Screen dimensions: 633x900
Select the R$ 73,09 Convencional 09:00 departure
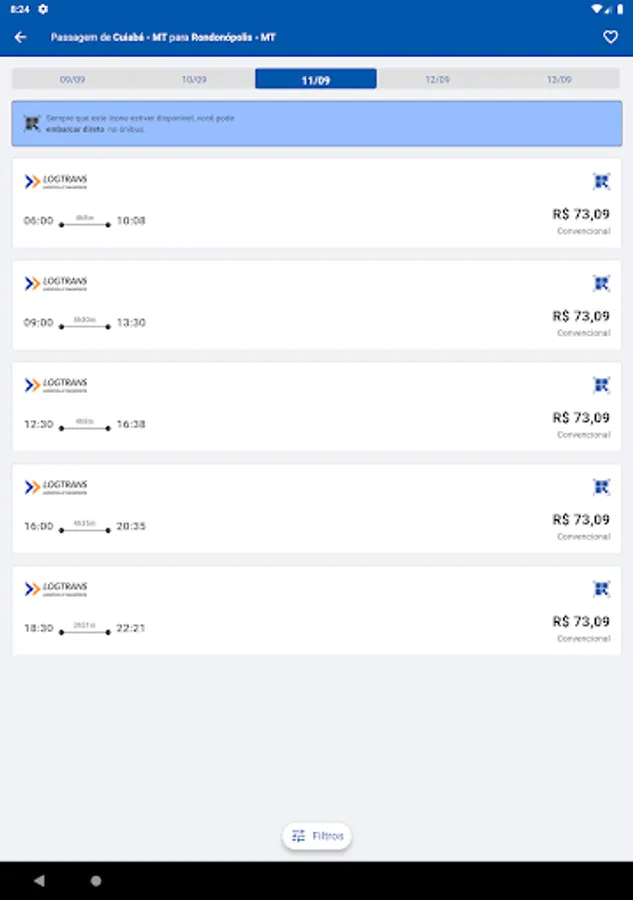(316, 305)
